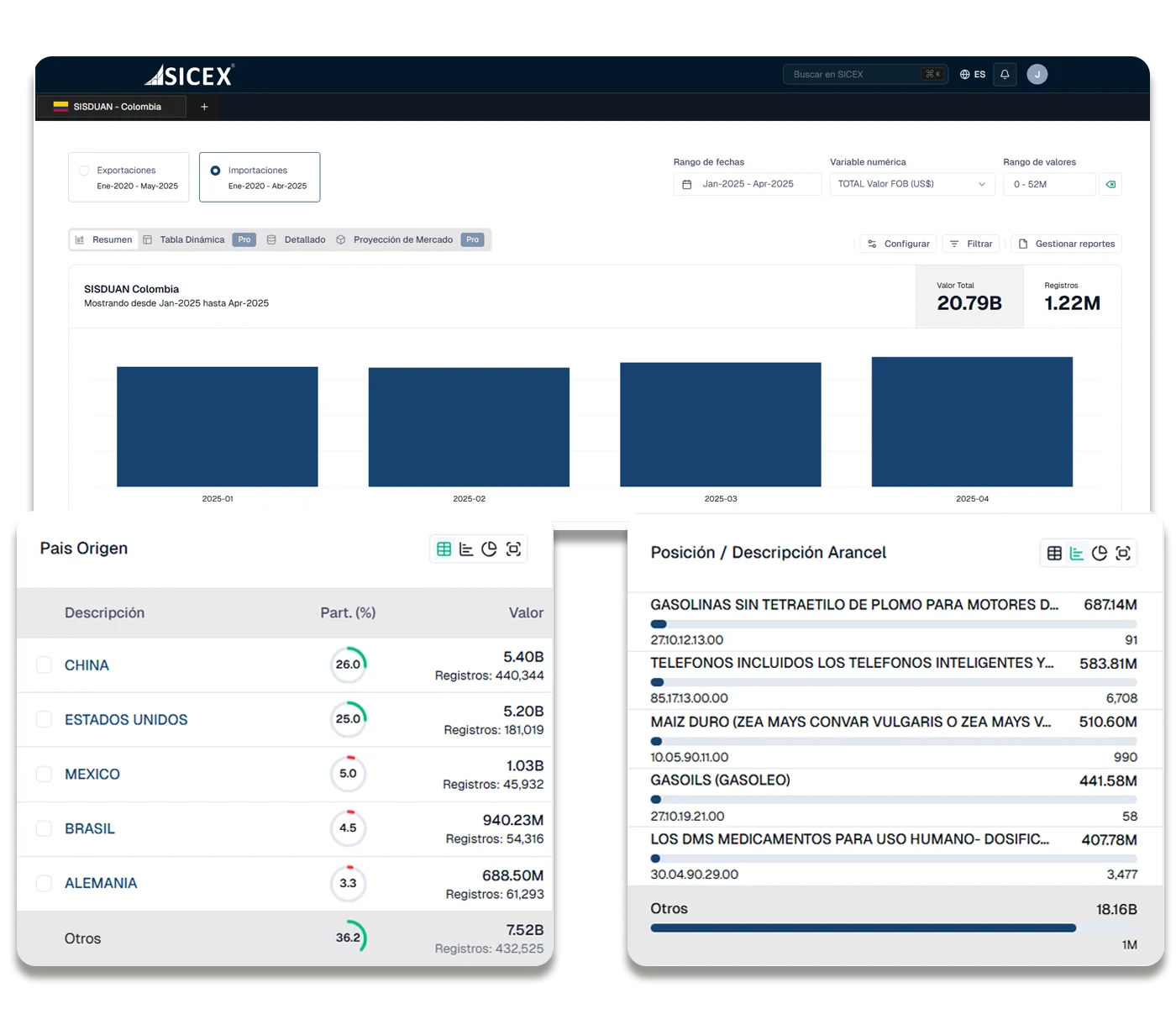Click GASOLINAS SIN TETRAETILO progress bar
The image size is (1176, 1035).
(x=894, y=624)
